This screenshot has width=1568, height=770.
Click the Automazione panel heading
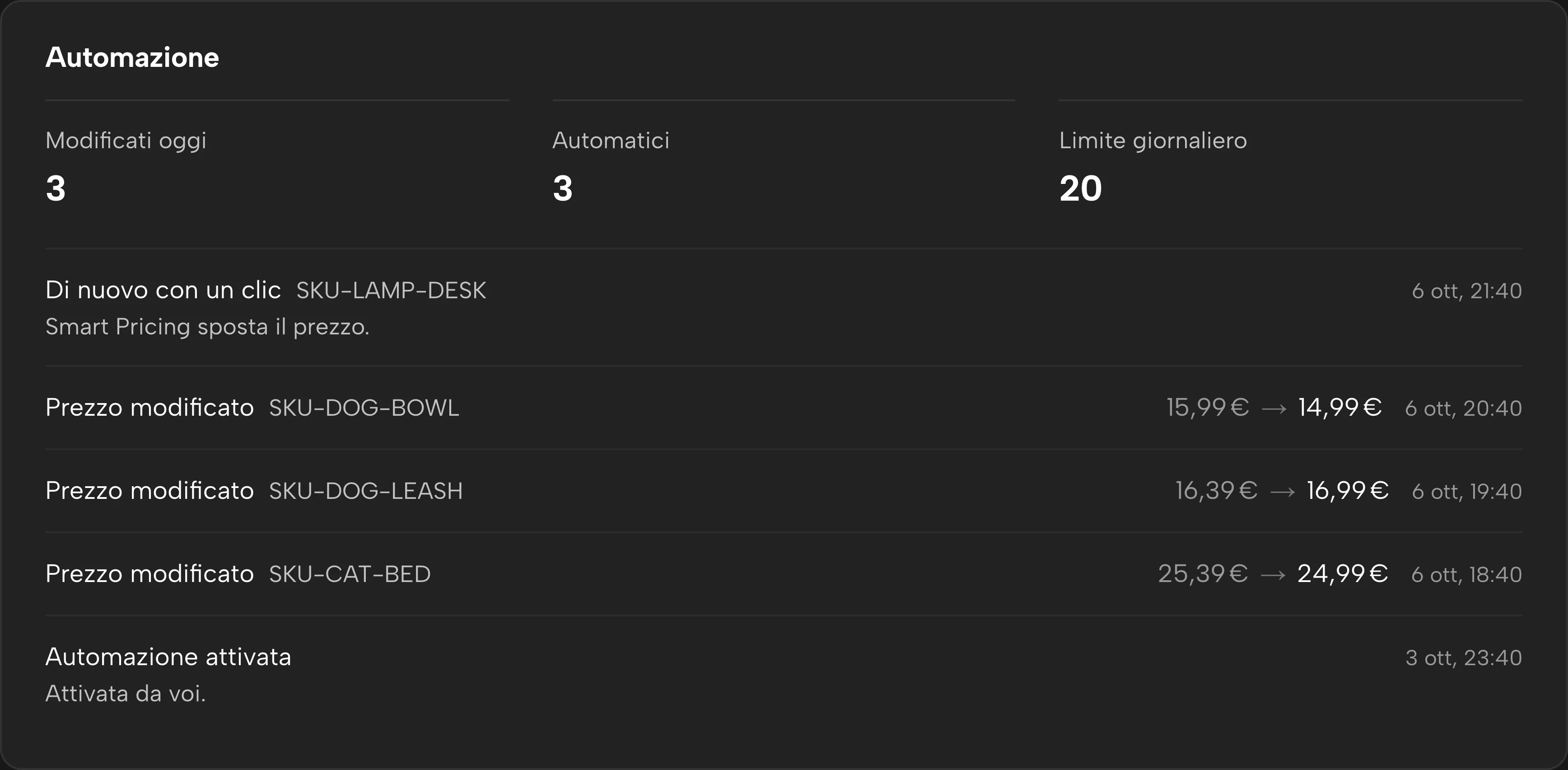[x=132, y=57]
